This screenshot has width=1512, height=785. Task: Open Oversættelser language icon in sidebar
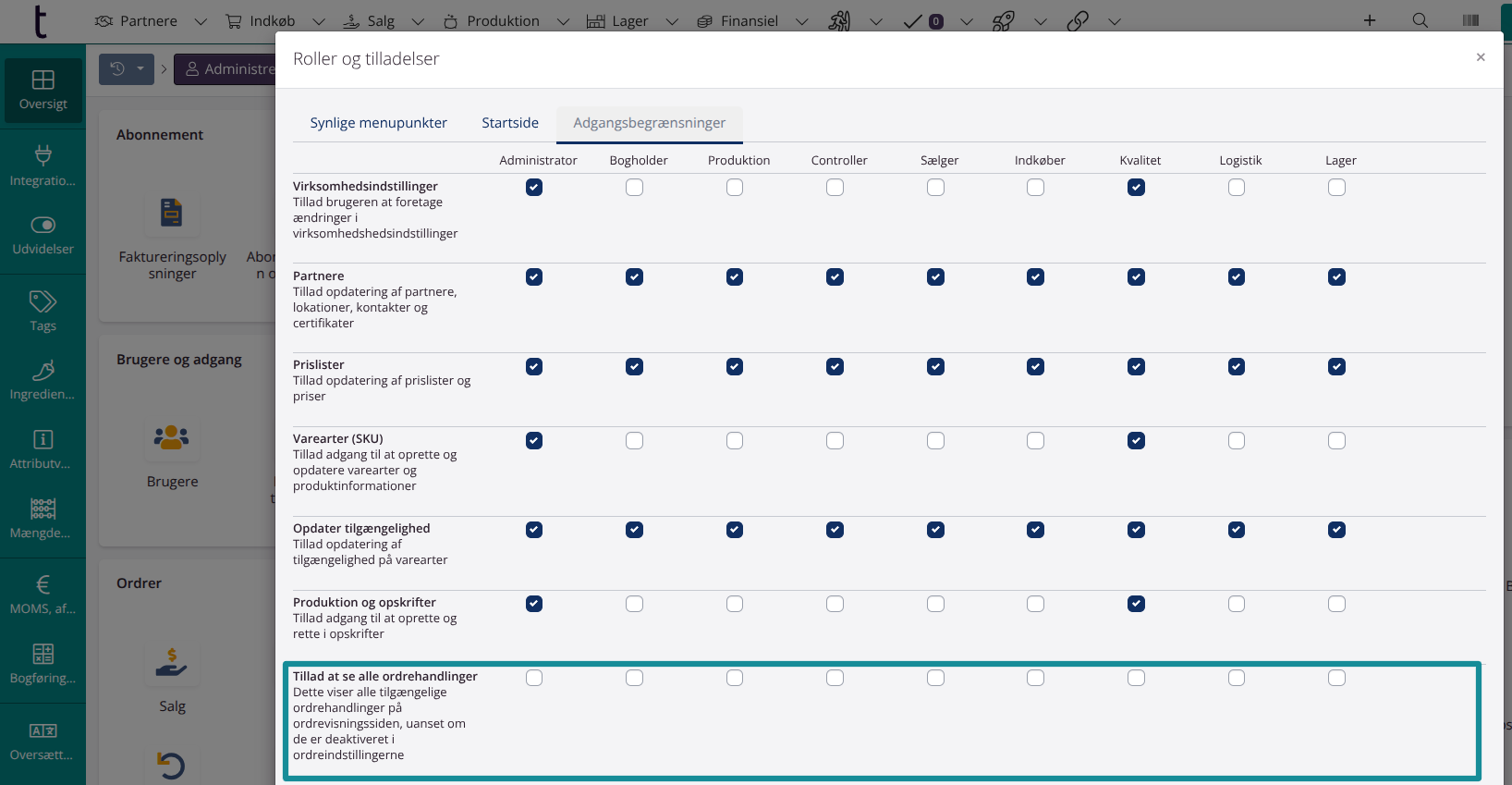point(43,730)
